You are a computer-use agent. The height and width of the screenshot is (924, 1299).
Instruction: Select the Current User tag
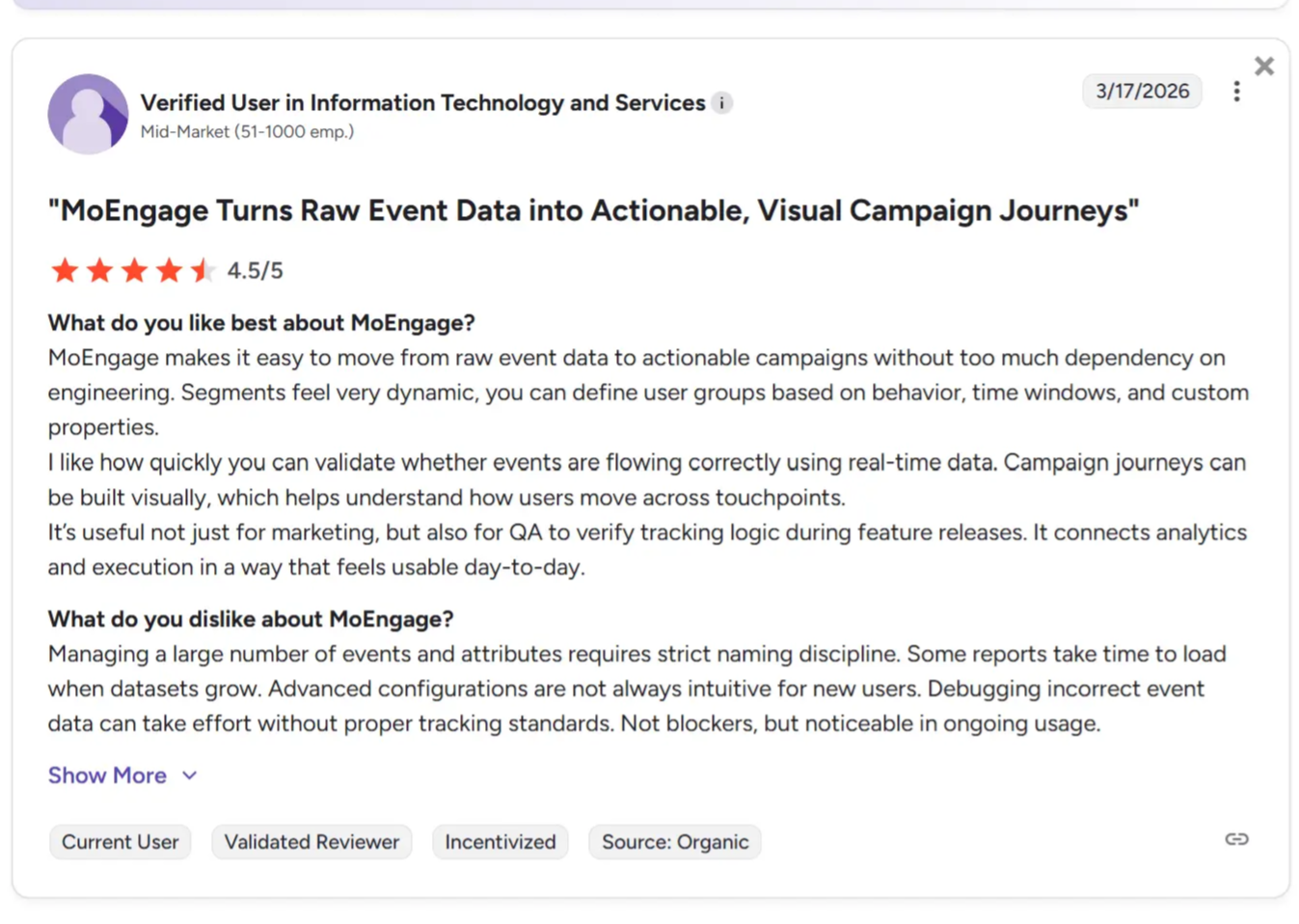[x=121, y=842]
